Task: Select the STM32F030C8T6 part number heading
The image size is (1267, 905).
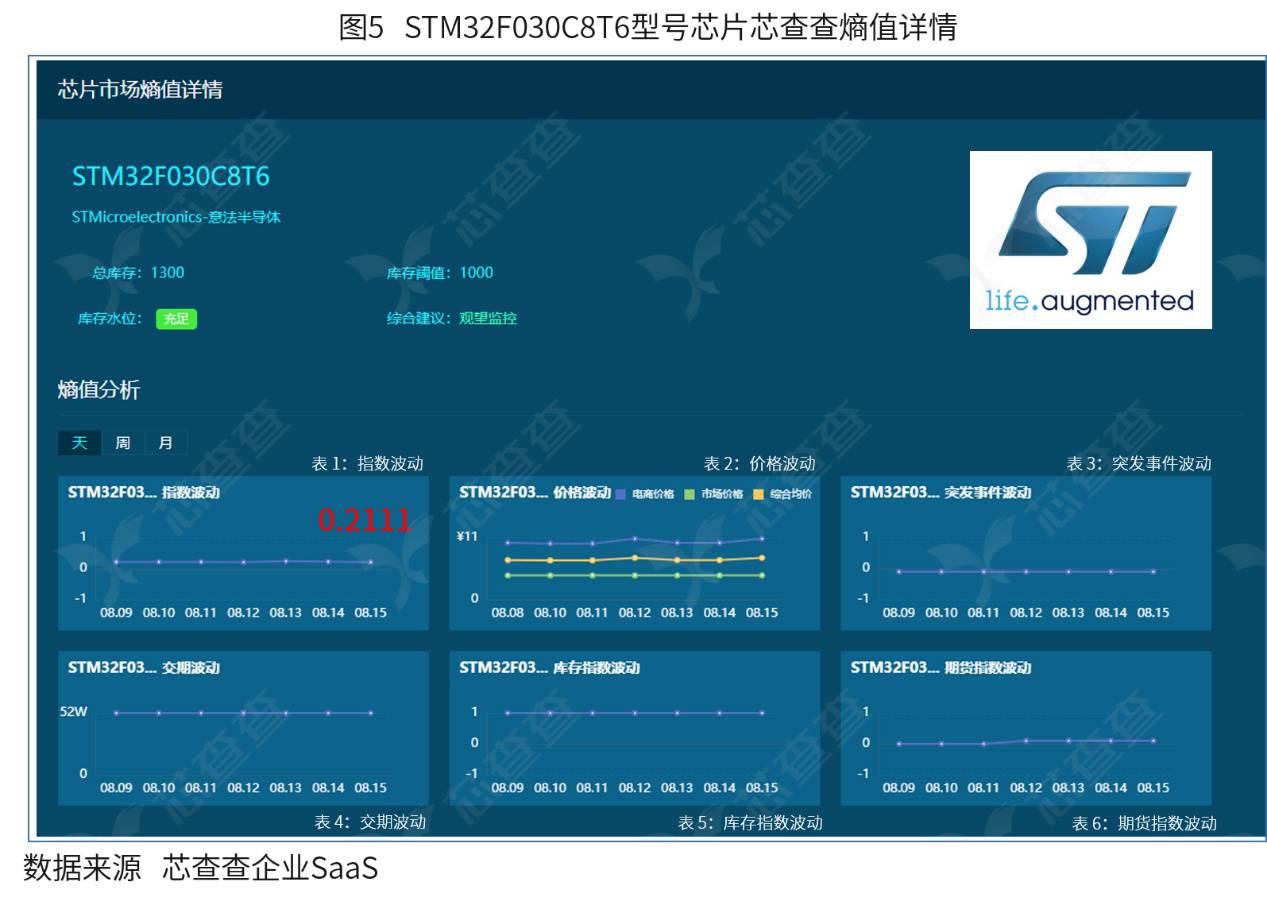Action: point(171,176)
